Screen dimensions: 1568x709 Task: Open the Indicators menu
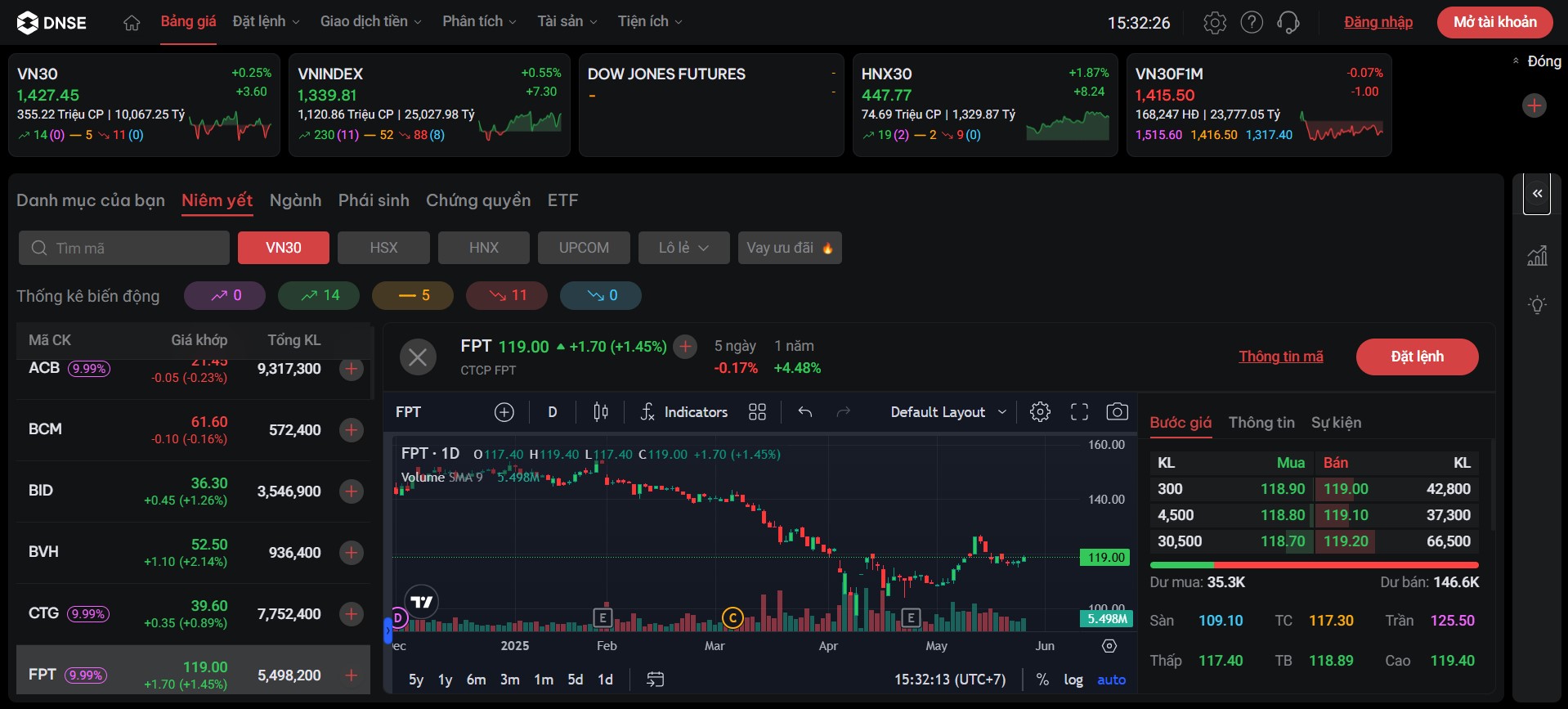coord(684,412)
